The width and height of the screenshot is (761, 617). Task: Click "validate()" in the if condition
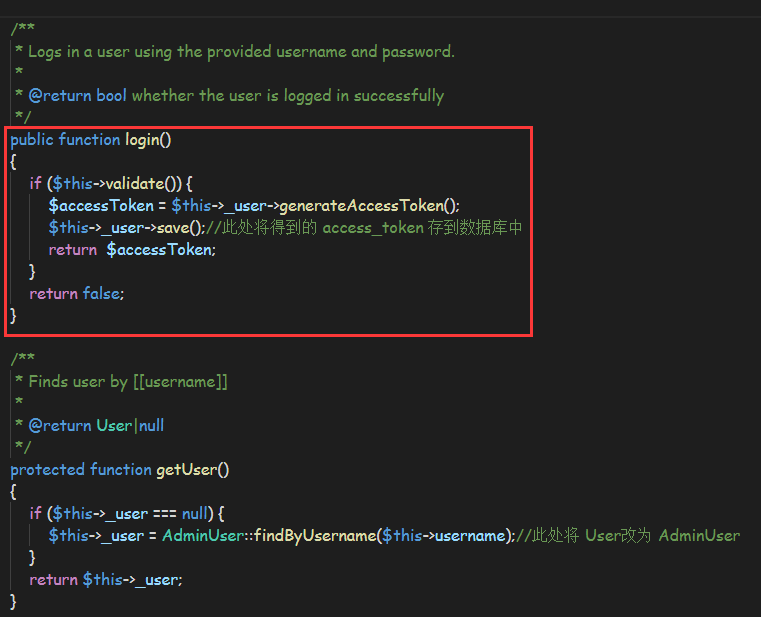pos(142,183)
